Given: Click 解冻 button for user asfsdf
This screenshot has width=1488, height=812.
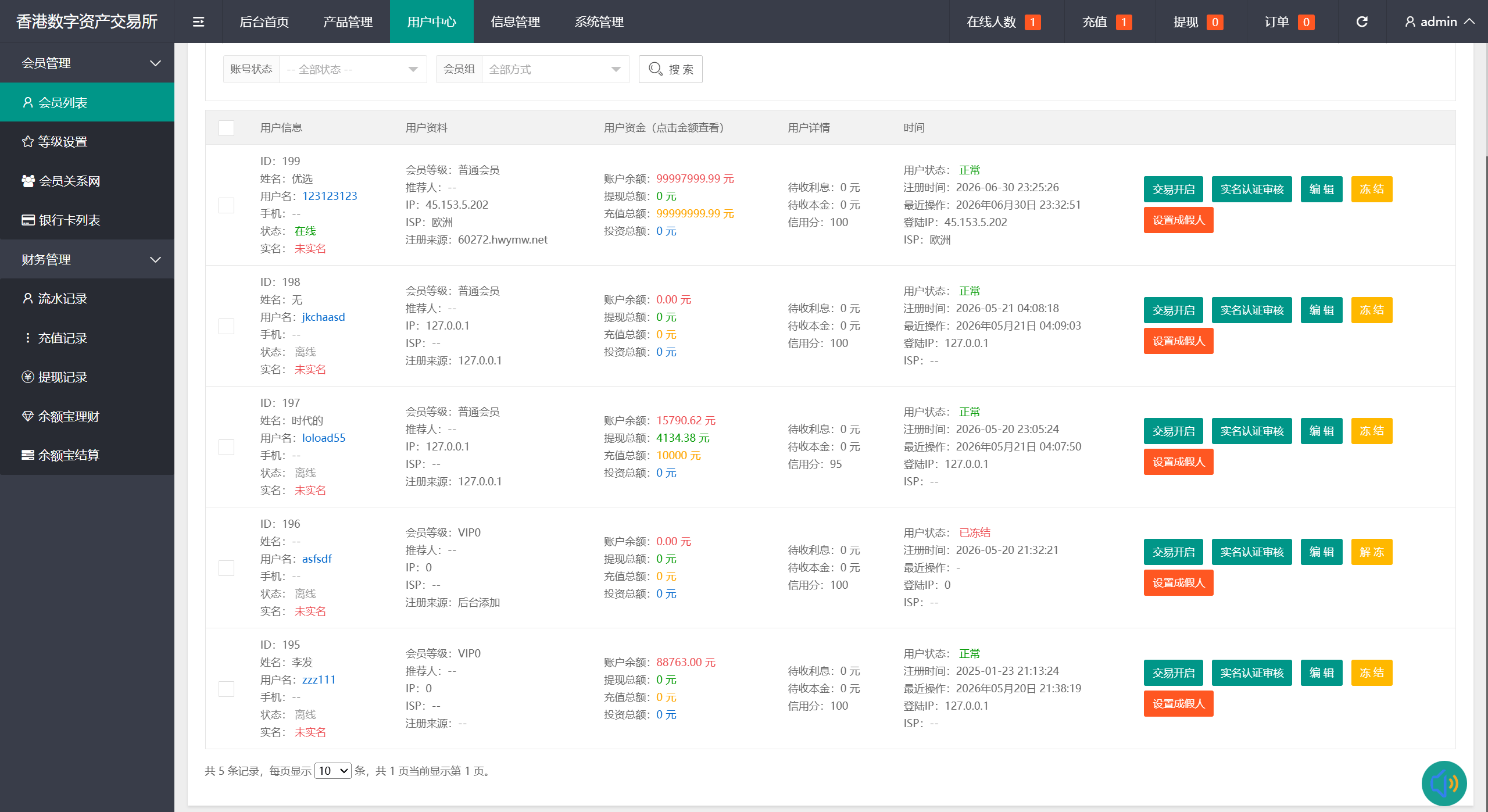Looking at the screenshot, I should (1371, 552).
